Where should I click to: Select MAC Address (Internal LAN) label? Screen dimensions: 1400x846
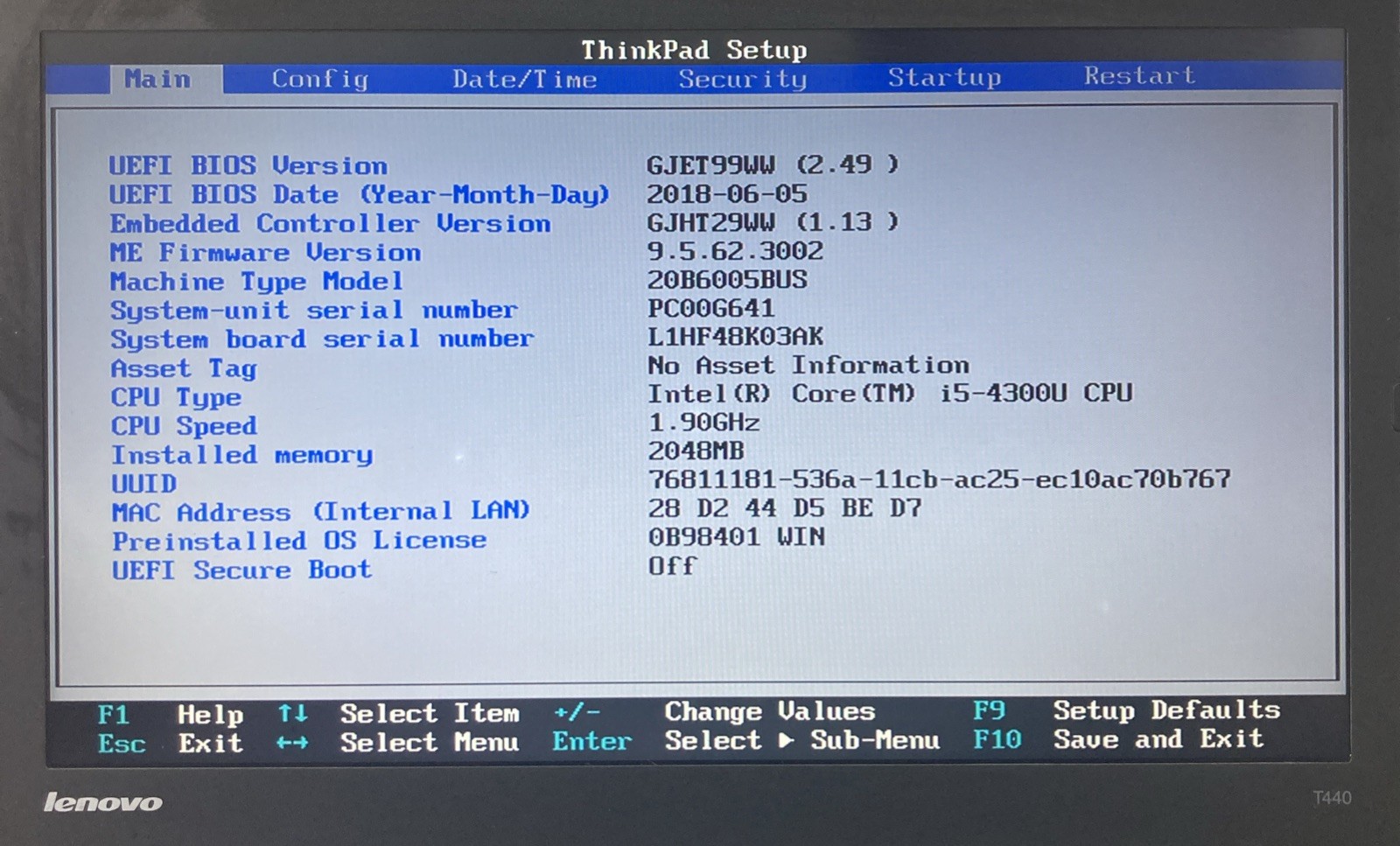321,512
